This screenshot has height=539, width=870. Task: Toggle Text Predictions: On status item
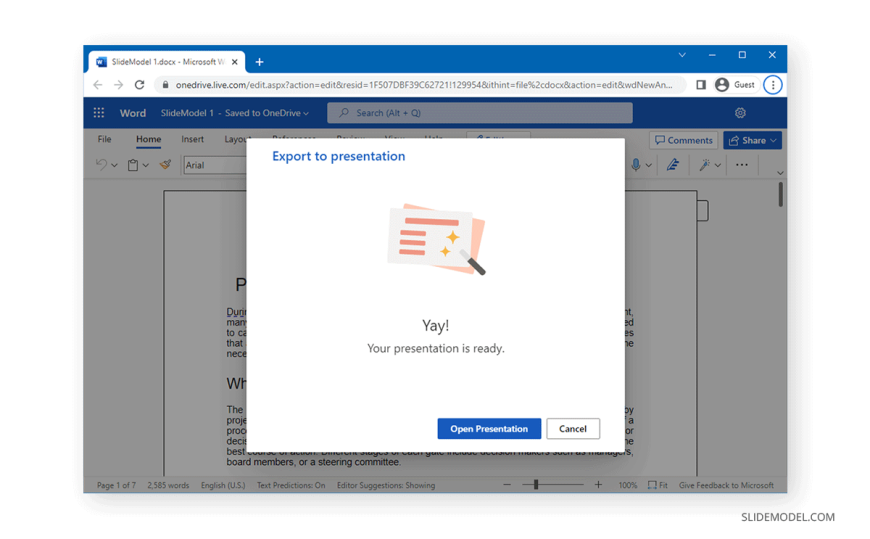(291, 485)
